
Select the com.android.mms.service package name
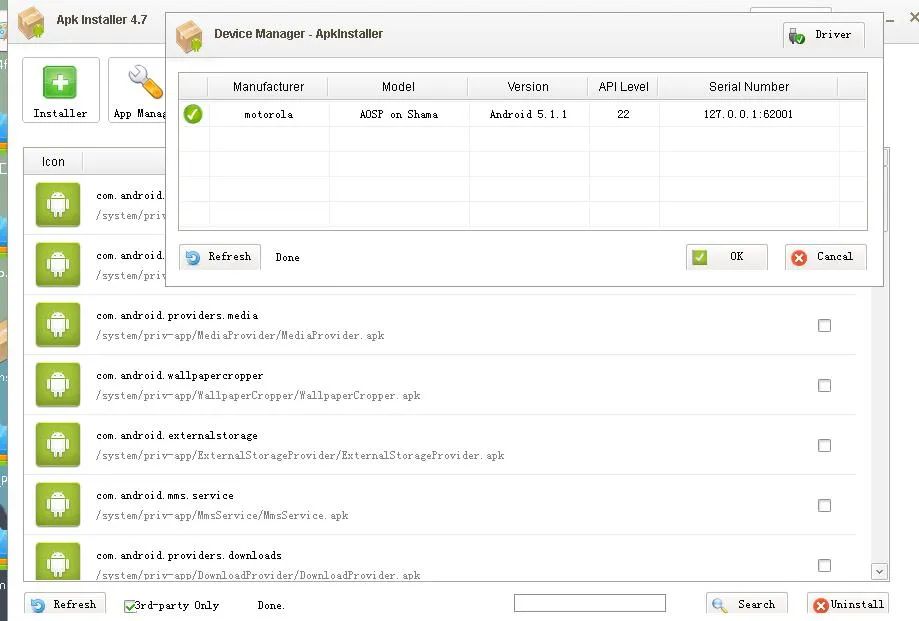(165, 496)
